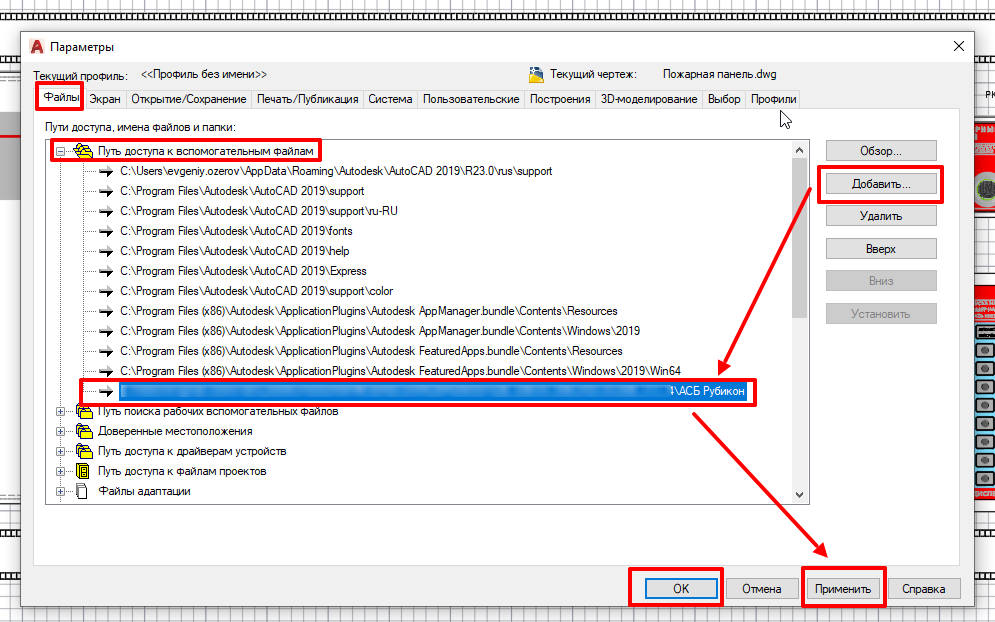Collapse Путь доступа к вспомогательным файлам node

coord(60,151)
